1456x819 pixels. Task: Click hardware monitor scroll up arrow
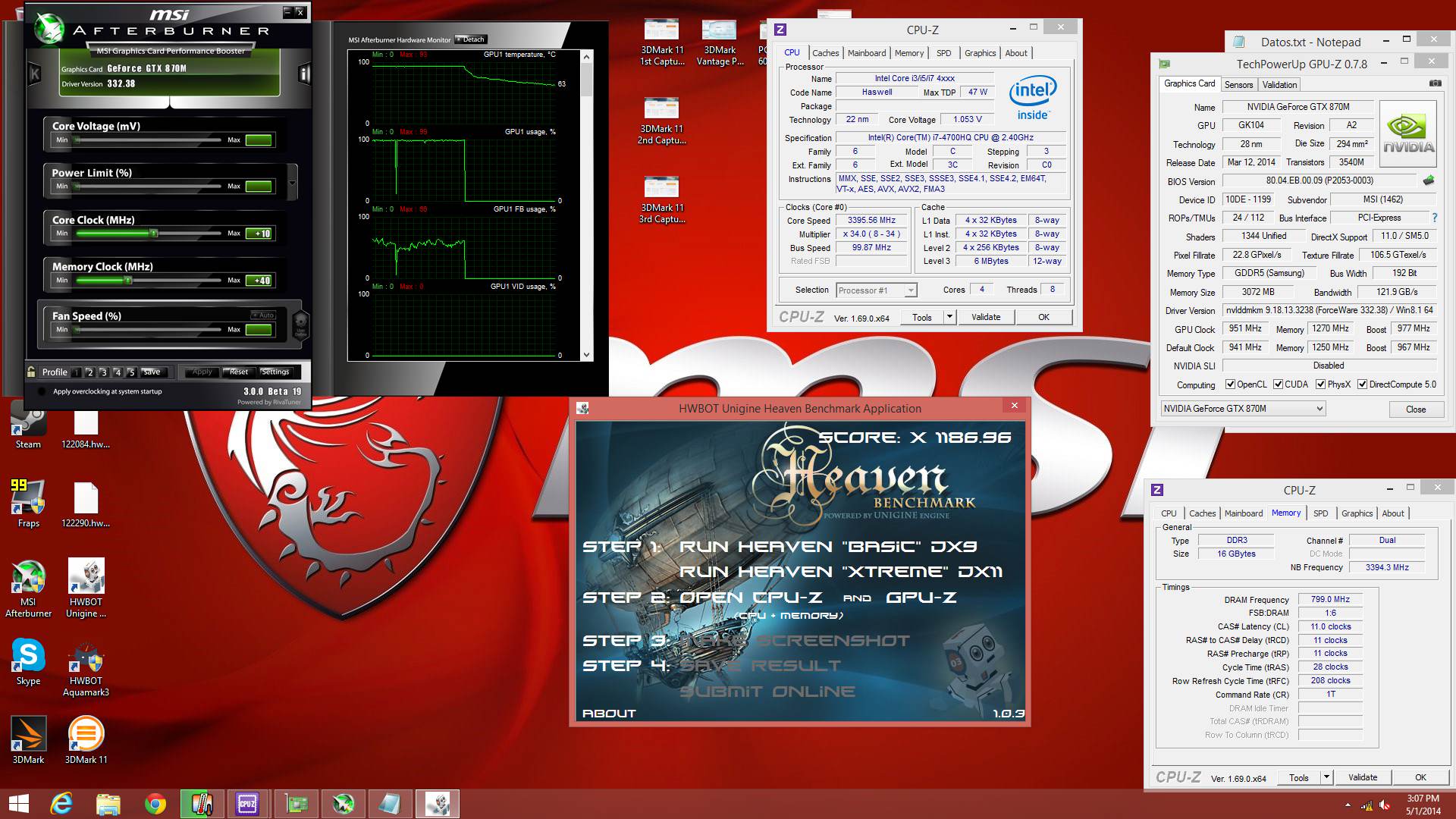click(586, 56)
